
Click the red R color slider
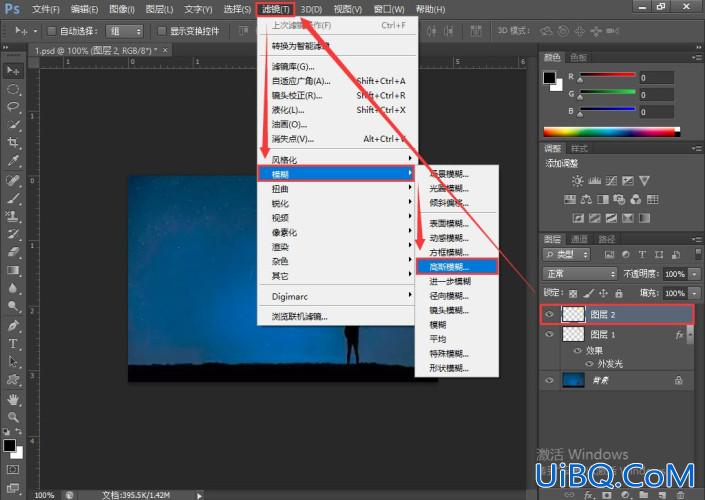(607, 75)
